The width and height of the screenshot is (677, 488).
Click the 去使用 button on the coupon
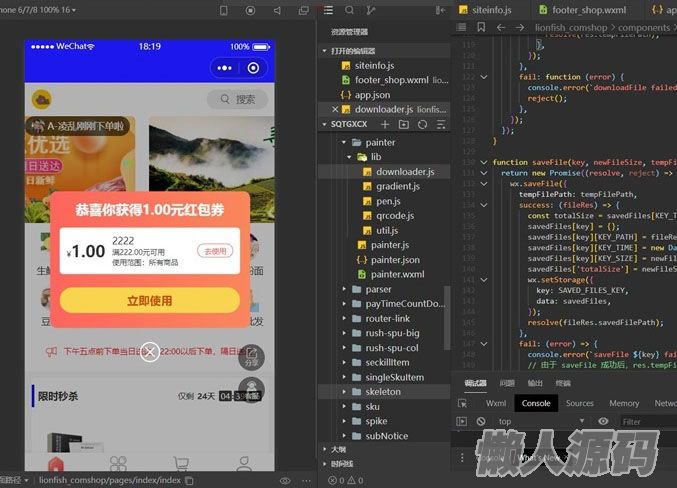coord(215,251)
